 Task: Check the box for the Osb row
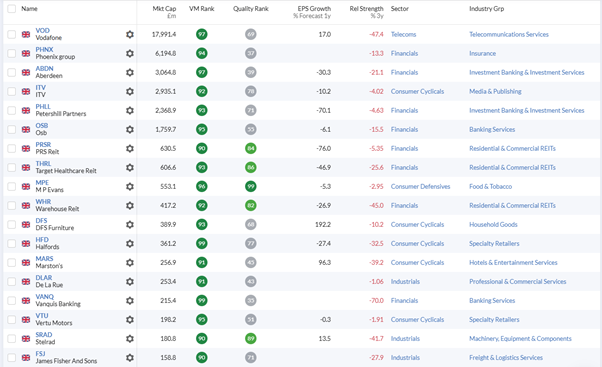12,129
